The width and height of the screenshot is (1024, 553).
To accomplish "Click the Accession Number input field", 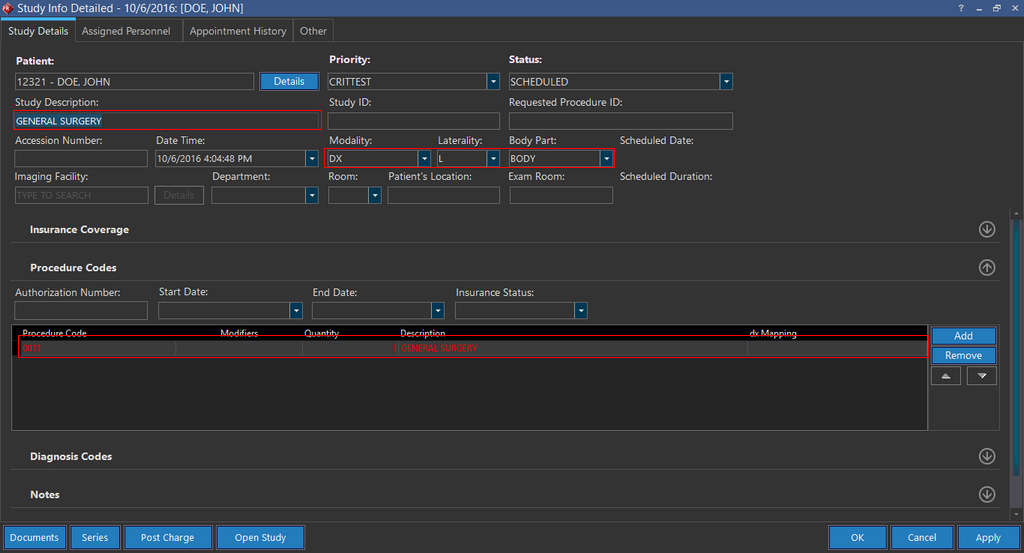I will tap(81, 158).
